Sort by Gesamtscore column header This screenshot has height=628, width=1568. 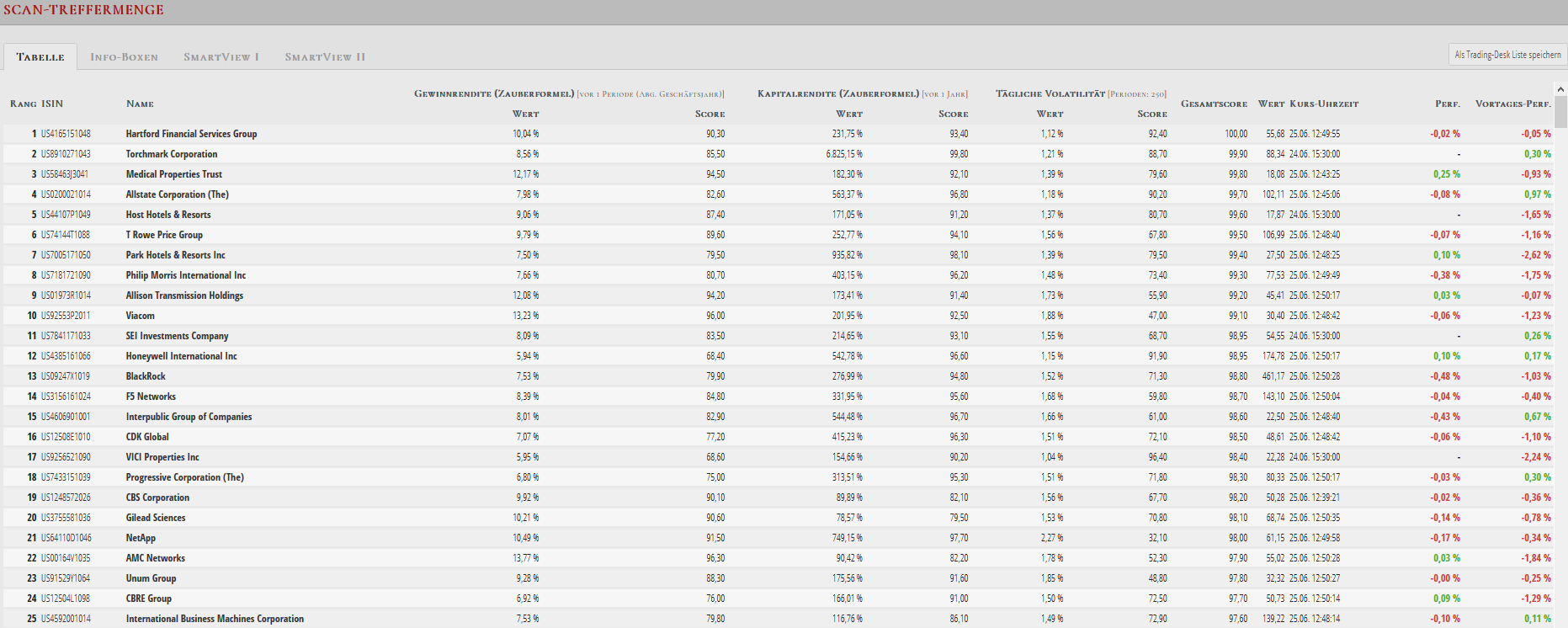[x=1214, y=104]
